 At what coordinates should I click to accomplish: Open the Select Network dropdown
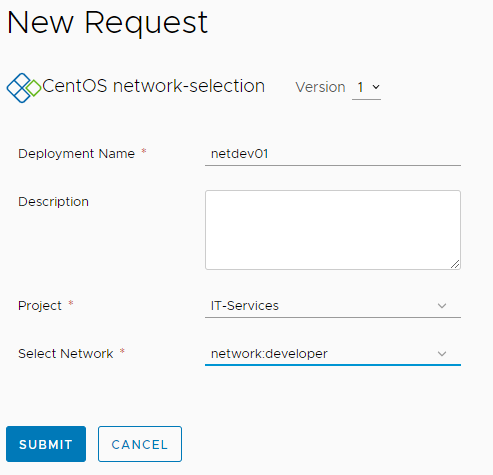[333, 354]
